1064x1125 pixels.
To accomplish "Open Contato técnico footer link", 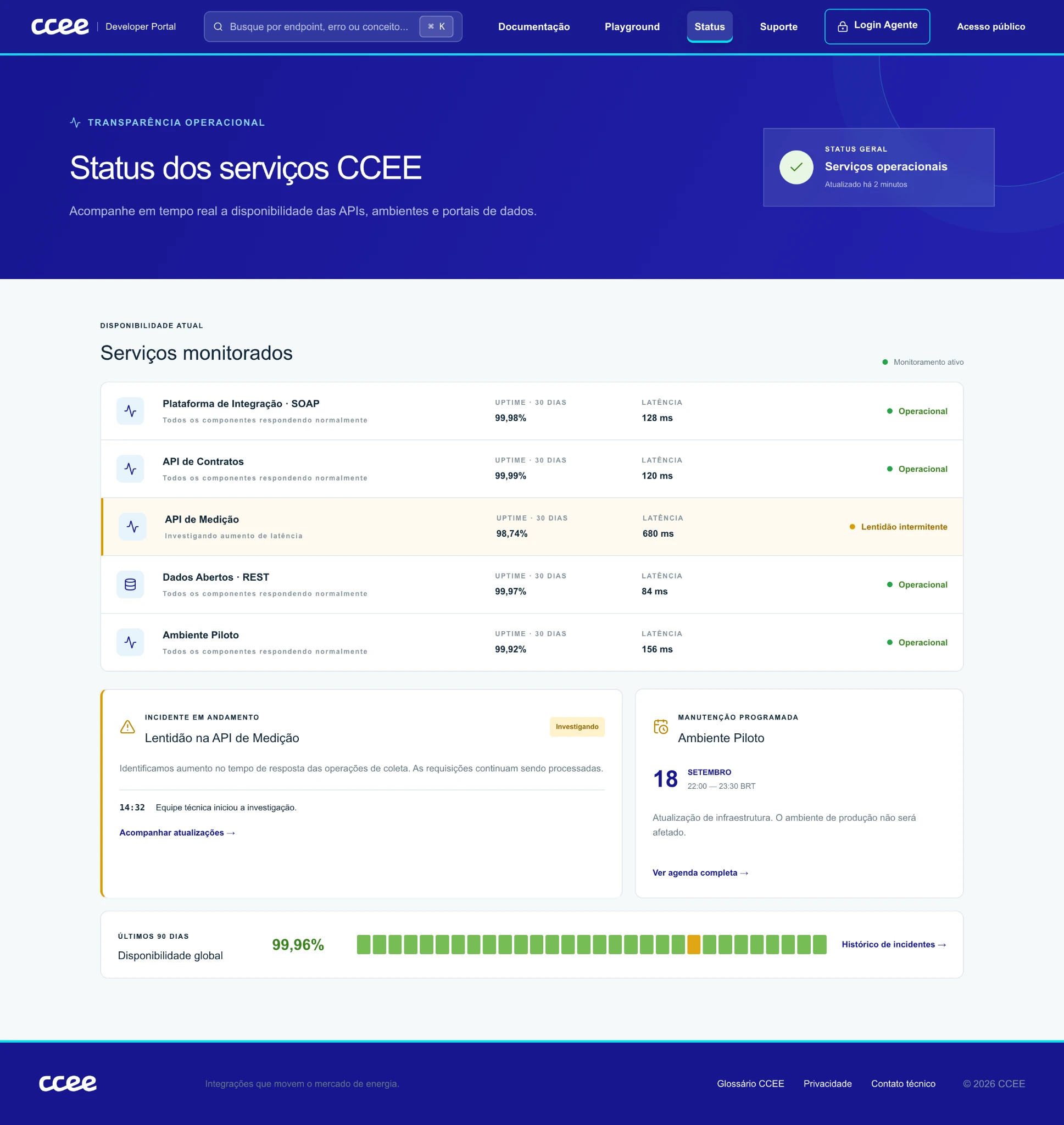I will point(903,1084).
